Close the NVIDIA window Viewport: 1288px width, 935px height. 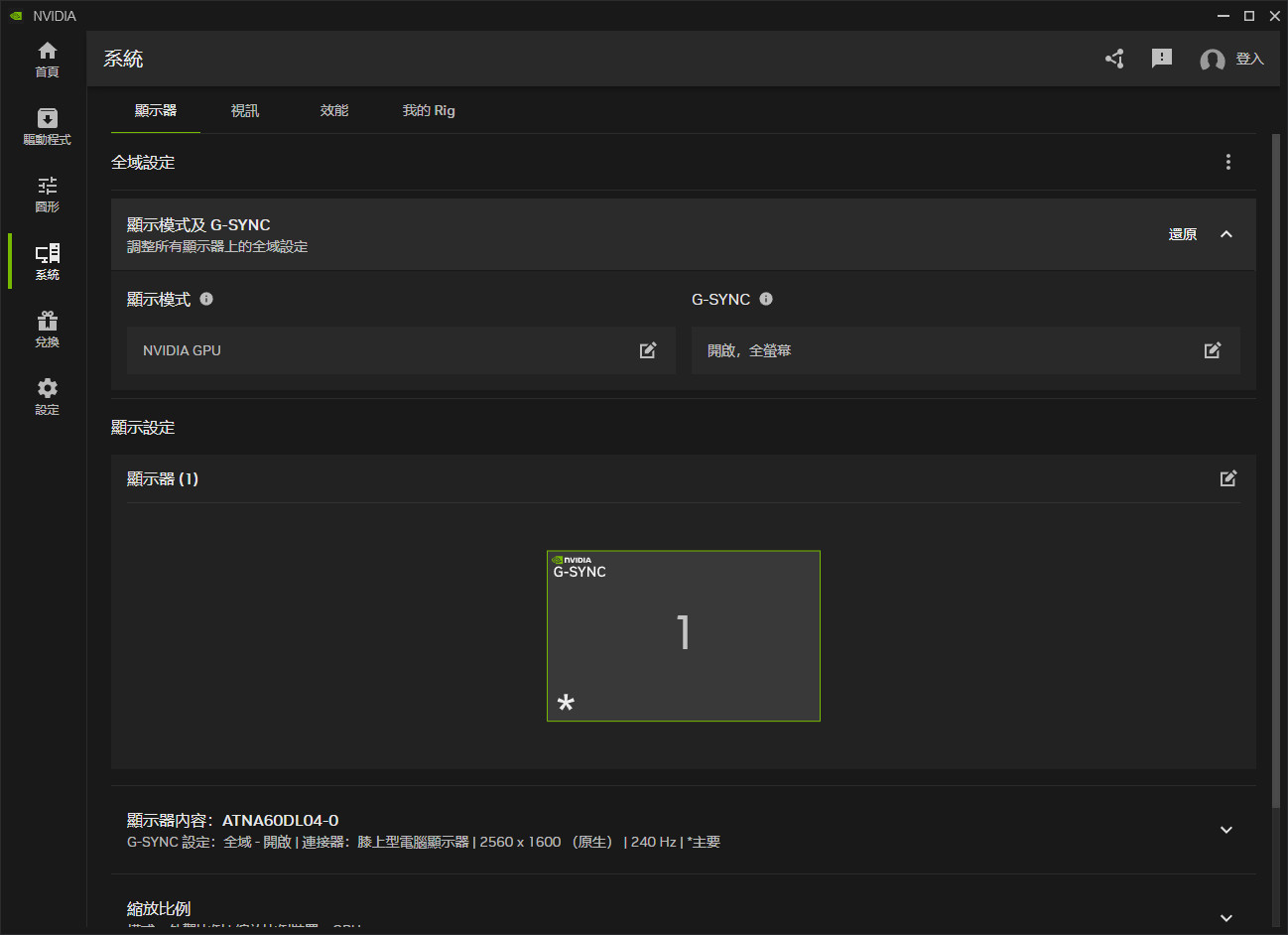click(x=1273, y=16)
